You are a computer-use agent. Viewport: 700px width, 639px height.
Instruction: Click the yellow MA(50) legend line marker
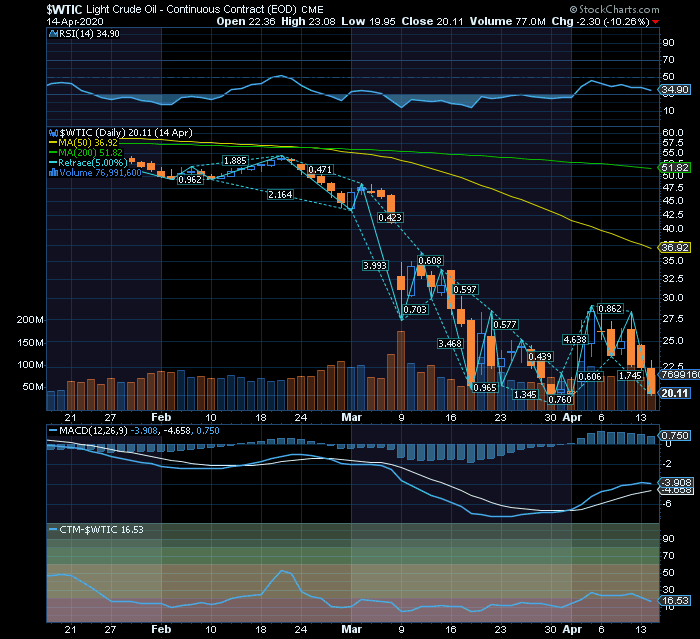tap(53, 143)
